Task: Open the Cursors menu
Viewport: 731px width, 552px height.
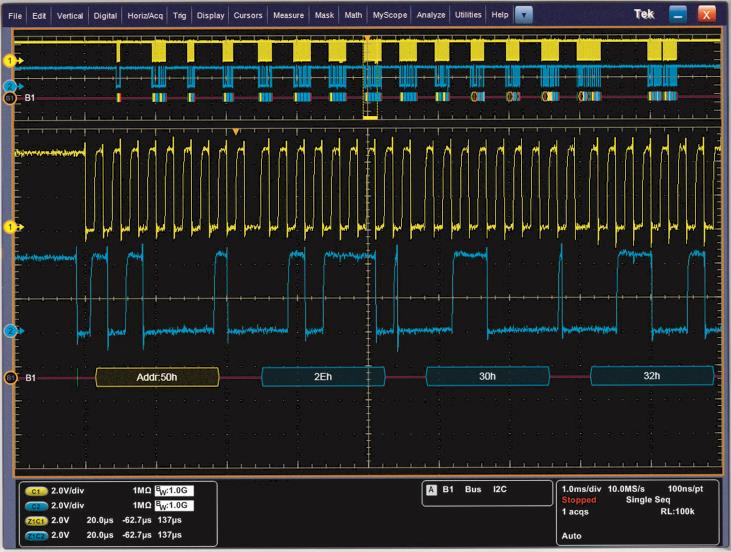Action: pos(248,15)
